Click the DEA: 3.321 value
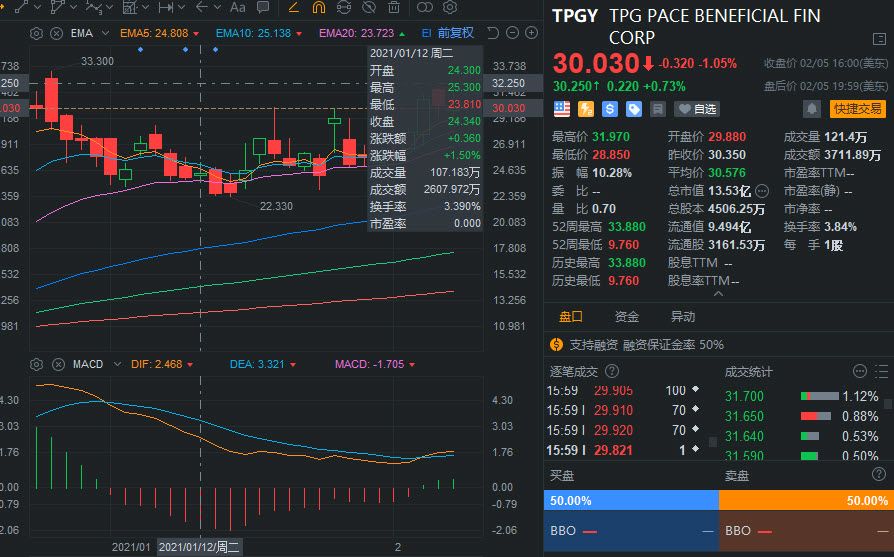894x557 pixels. (x=257, y=364)
